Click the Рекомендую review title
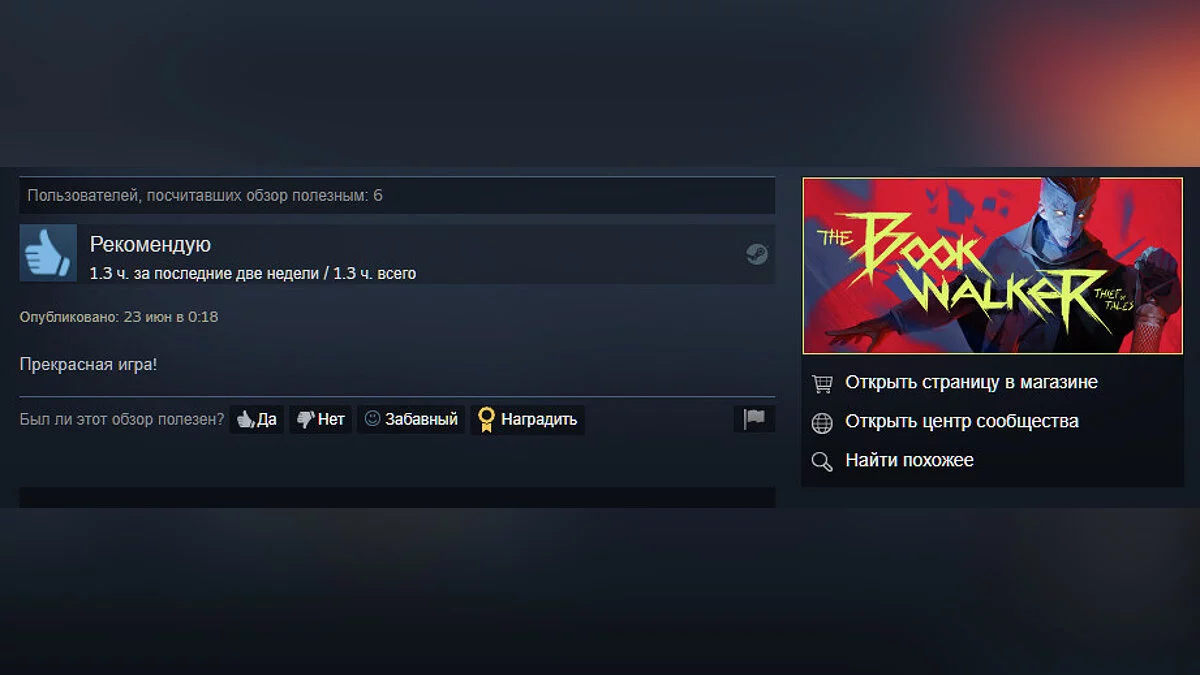Viewport: 1200px width, 675px height. 150,245
